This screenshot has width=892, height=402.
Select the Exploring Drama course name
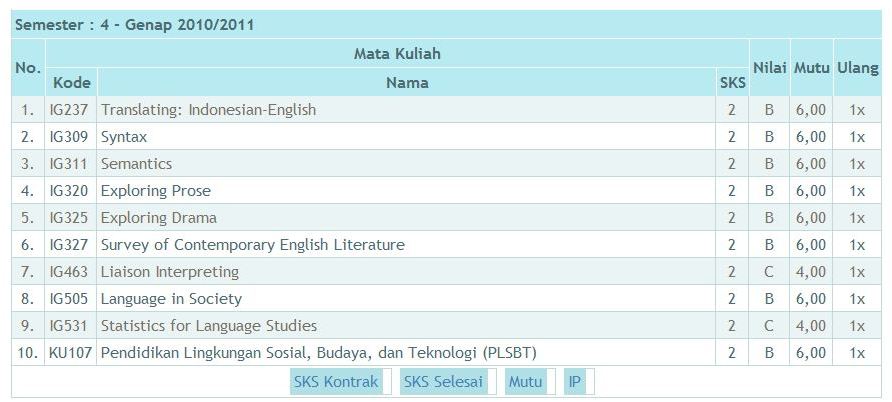pyautogui.click(x=159, y=218)
